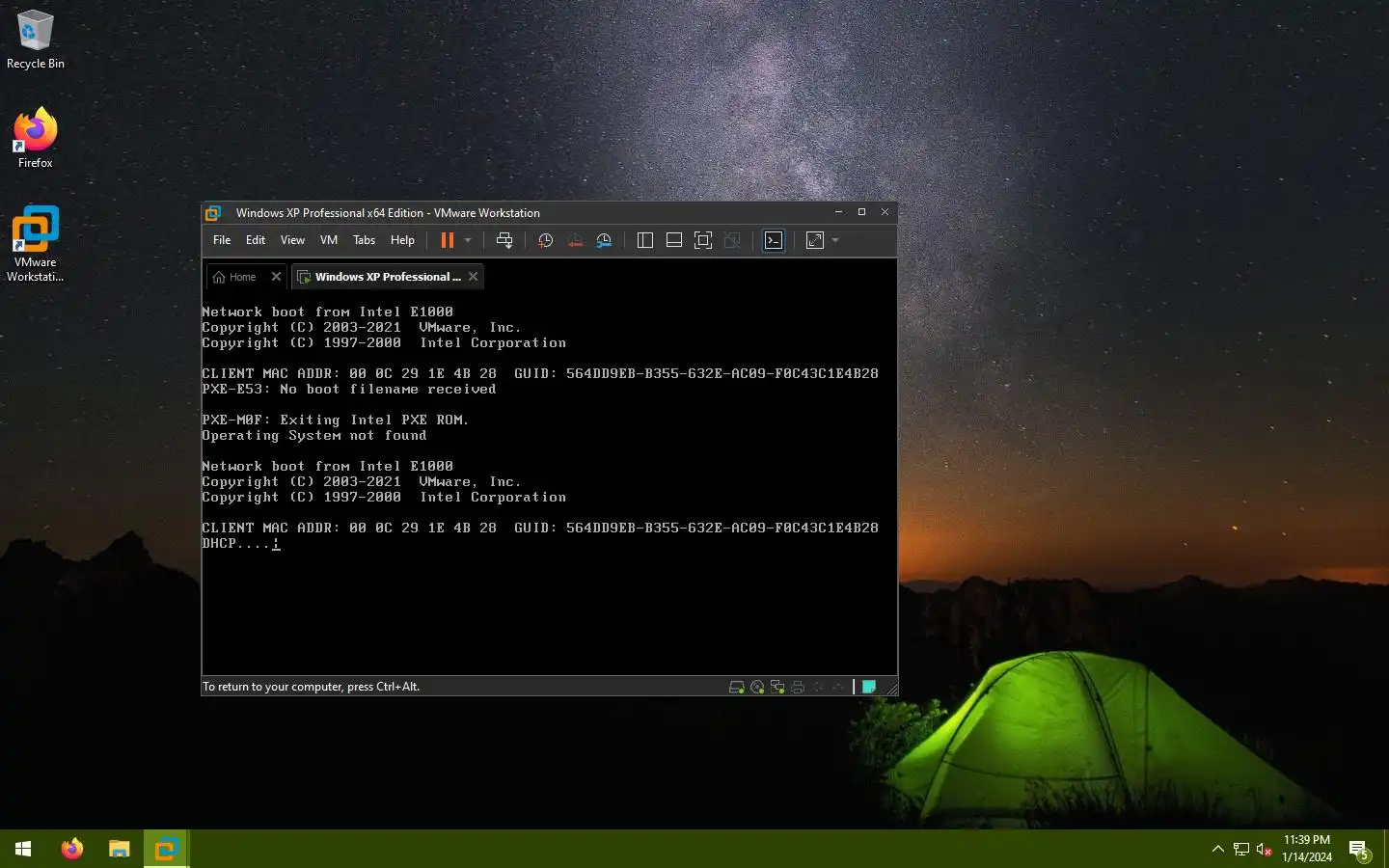Take a snapshot of this virtual machine
This screenshot has height=868, width=1389.
click(x=545, y=240)
